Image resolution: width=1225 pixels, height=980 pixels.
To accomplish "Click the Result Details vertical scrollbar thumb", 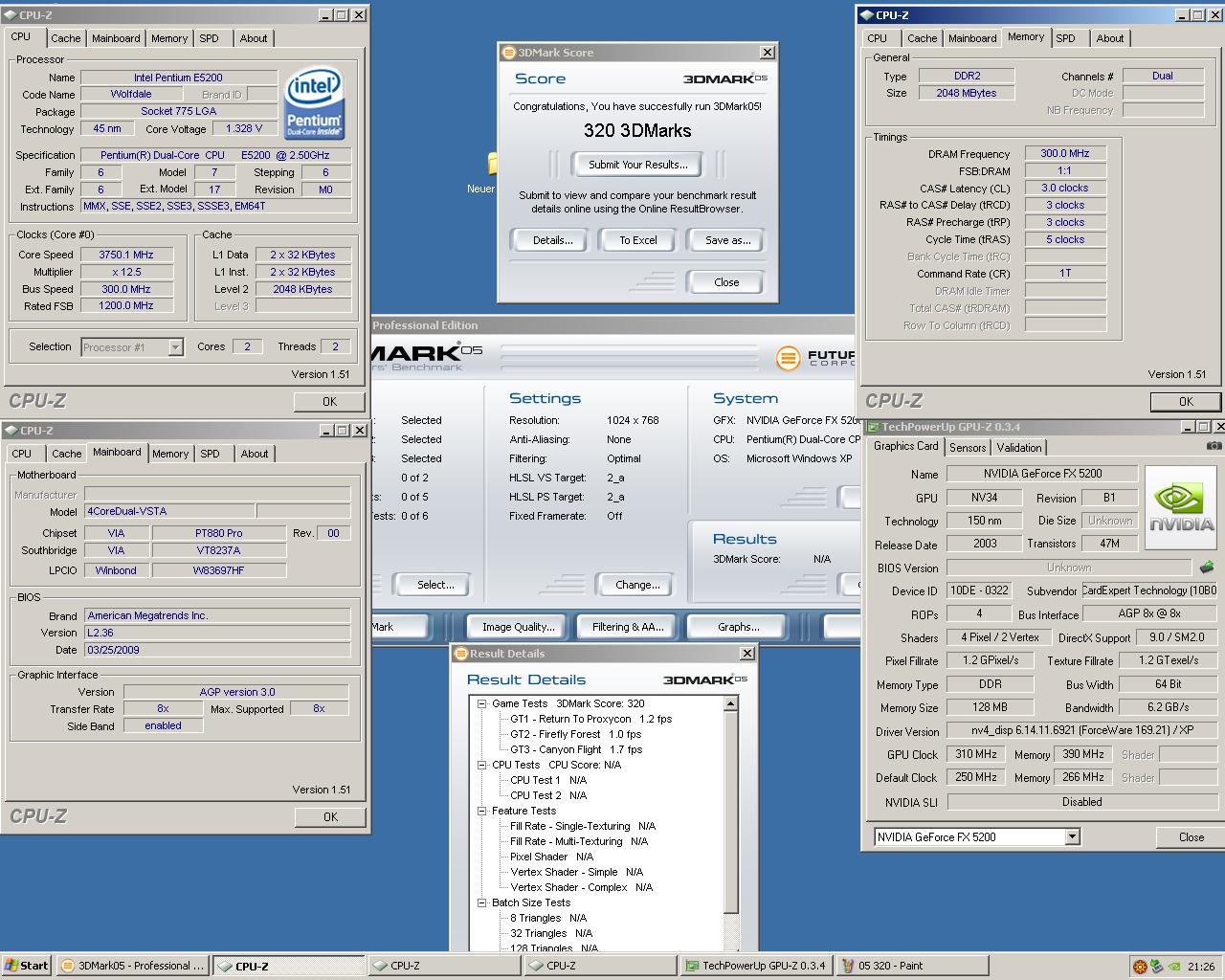I will [731, 813].
